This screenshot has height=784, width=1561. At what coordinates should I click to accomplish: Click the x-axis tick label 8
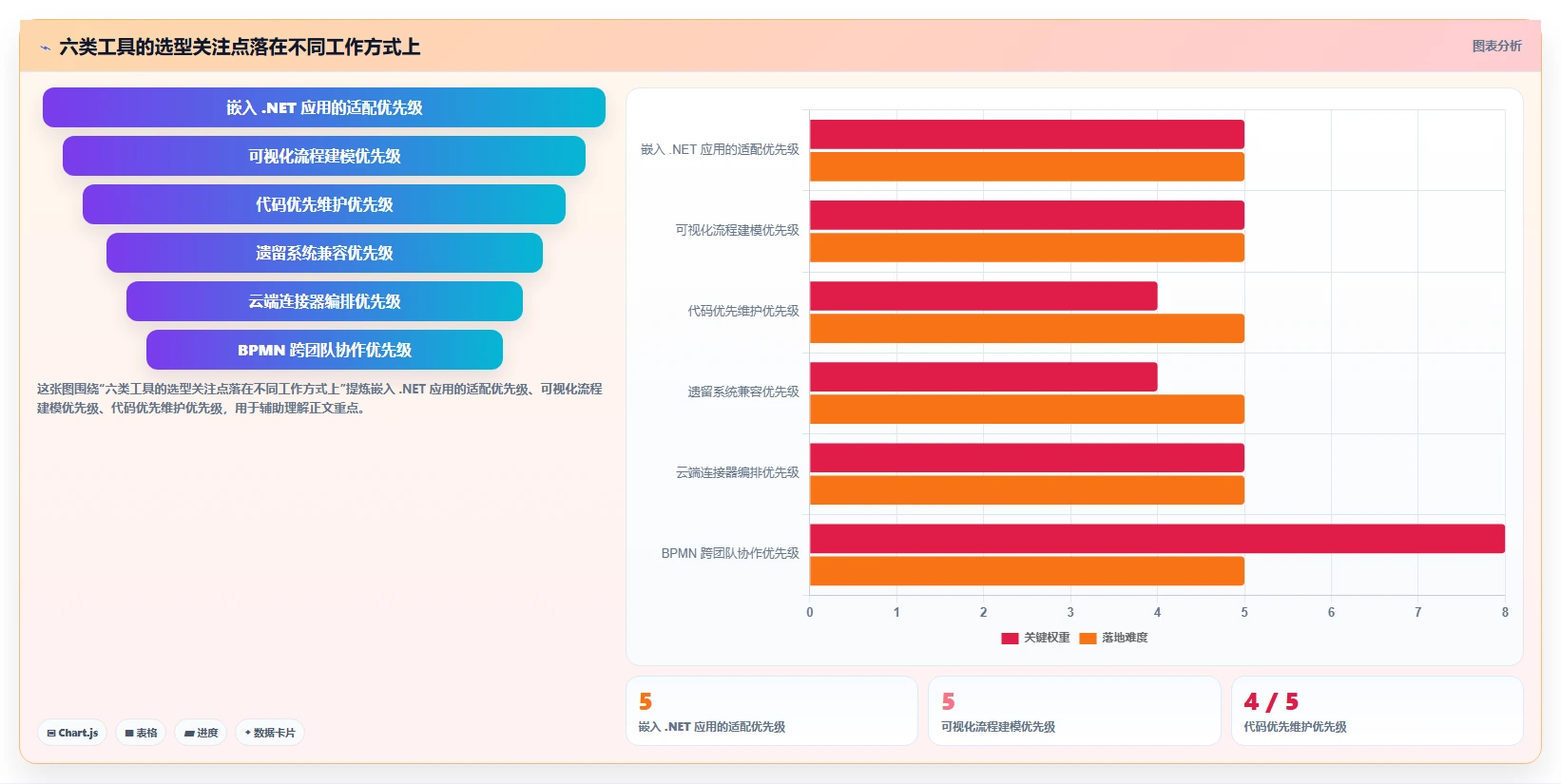(x=1505, y=613)
